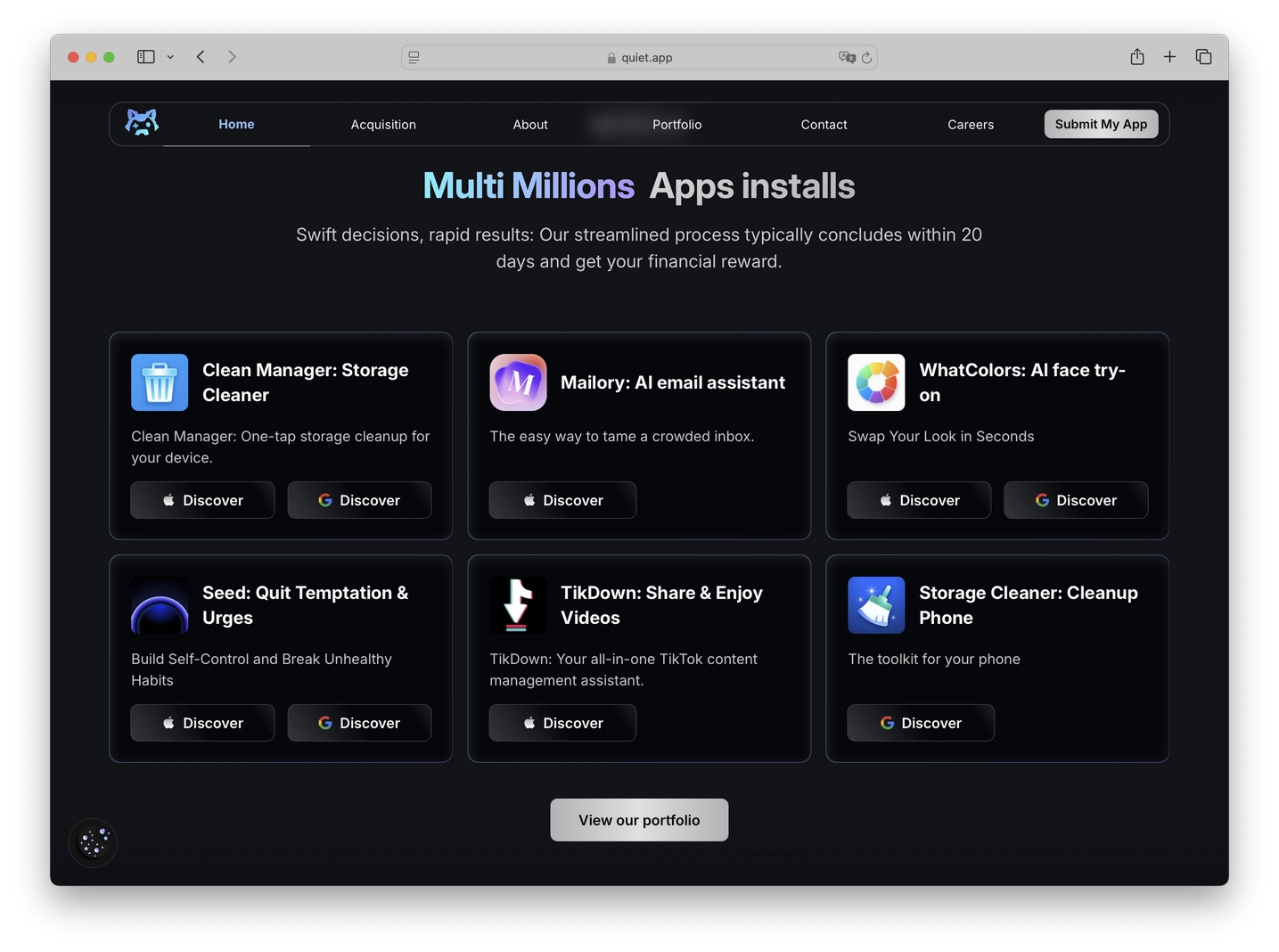Visit the Contact nav item
Viewport: 1279px width, 952px height.
coord(824,125)
